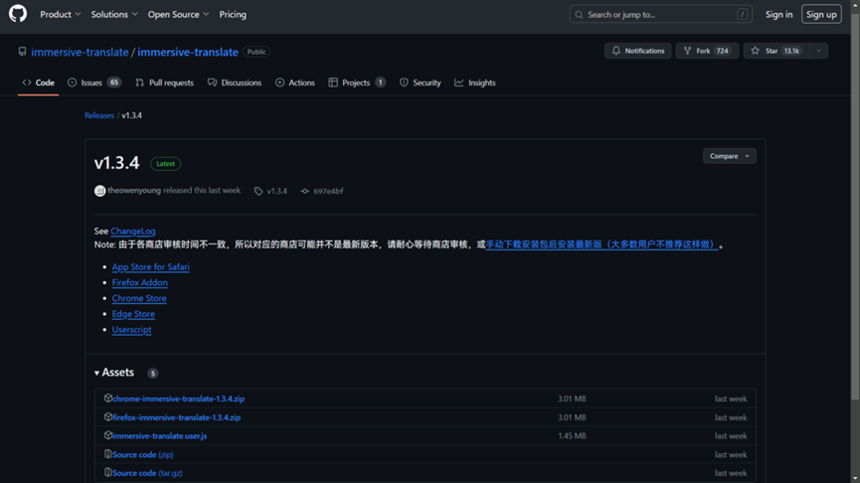The height and width of the screenshot is (483, 860).
Task: Click the Notifications bell button
Action: click(638, 51)
